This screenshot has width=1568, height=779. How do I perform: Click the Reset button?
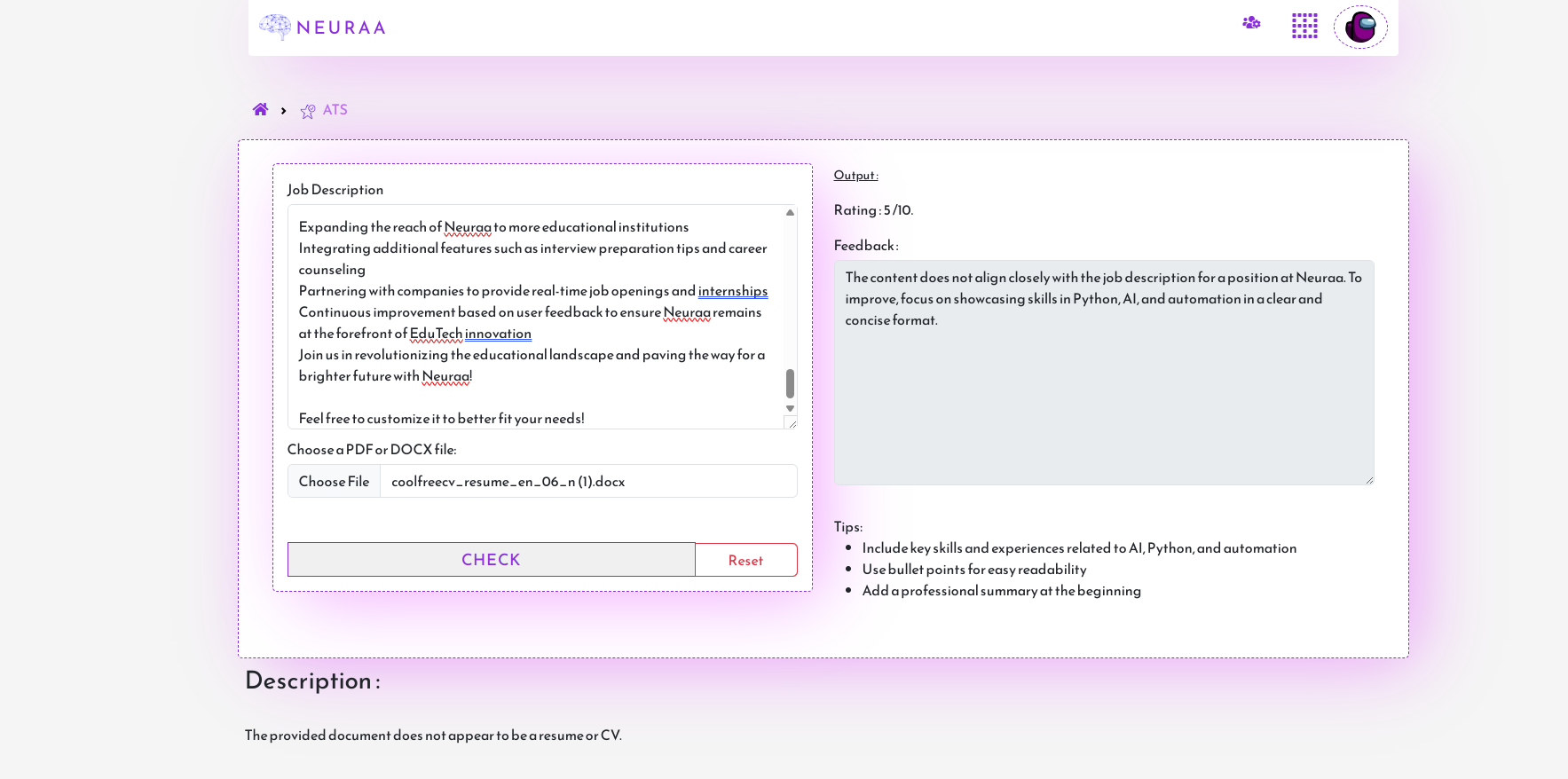[745, 560]
